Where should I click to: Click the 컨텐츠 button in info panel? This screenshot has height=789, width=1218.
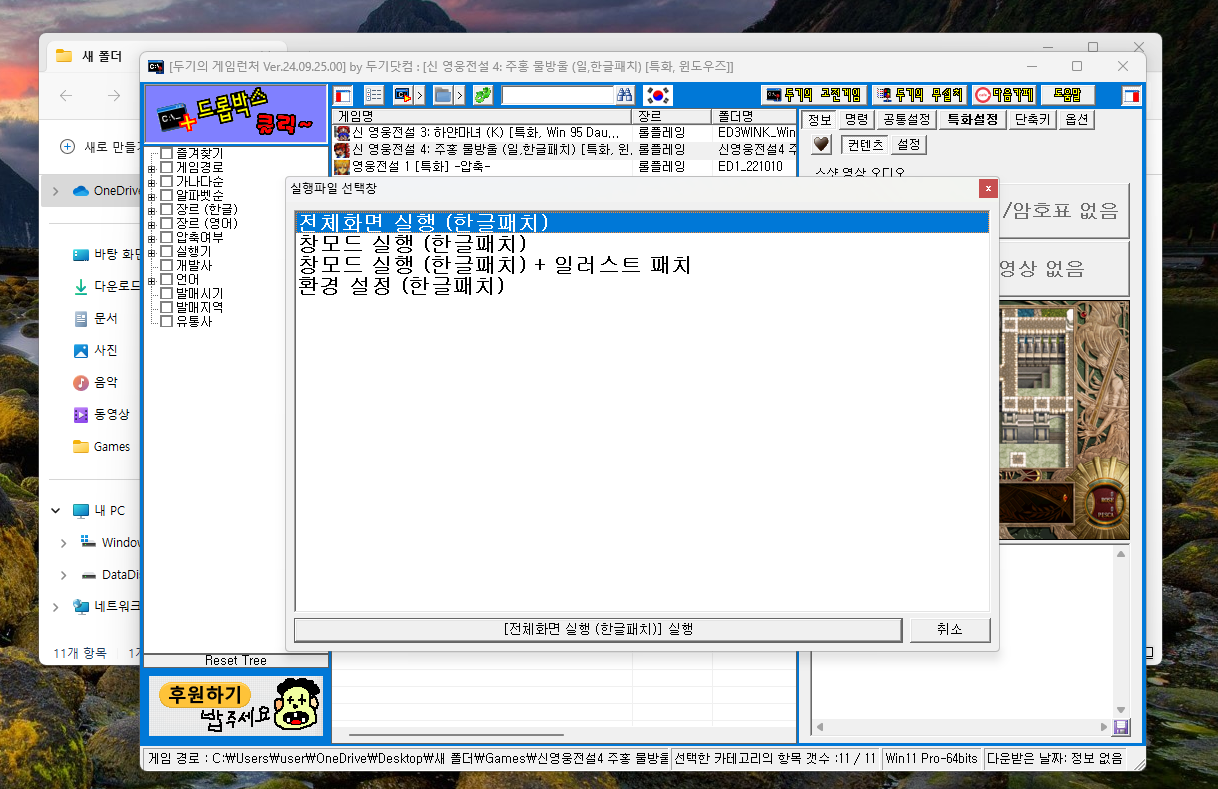[x=864, y=145]
